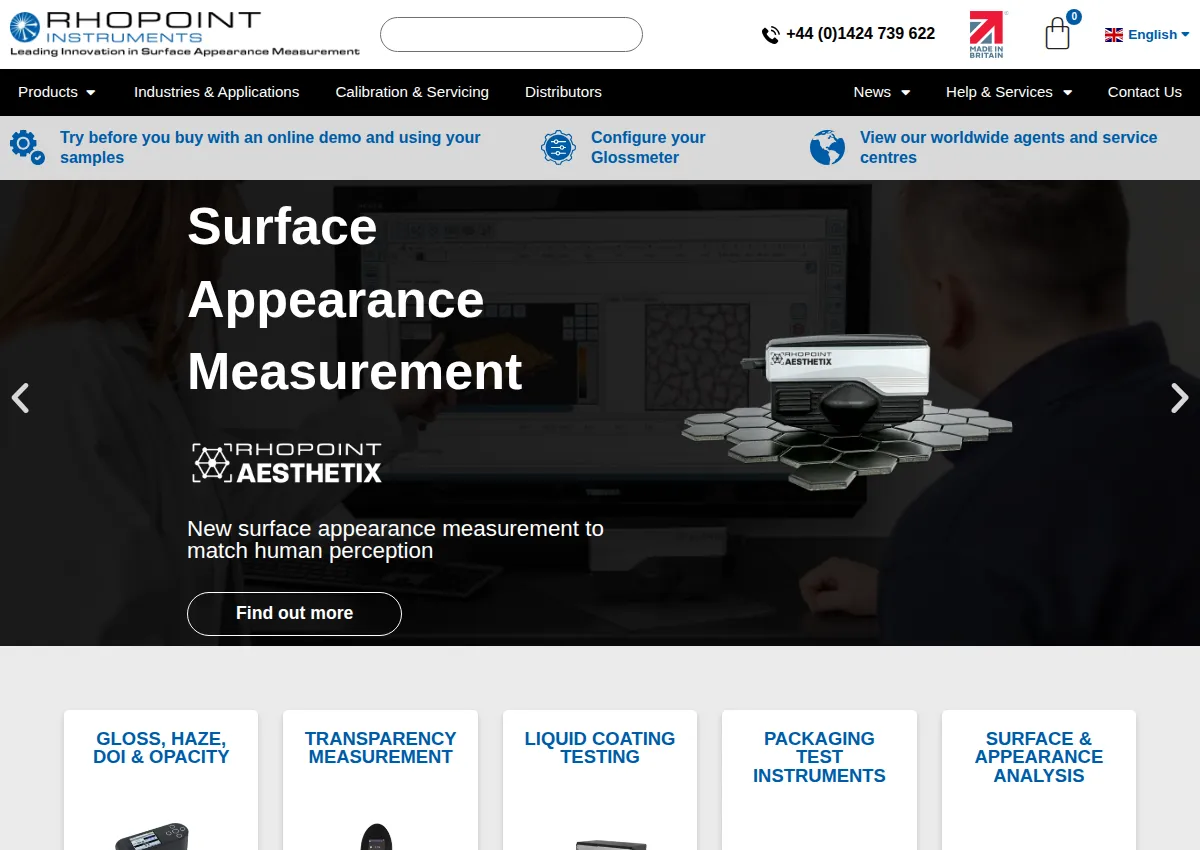
Task: Click the UK flag language icon
Action: pos(1114,35)
